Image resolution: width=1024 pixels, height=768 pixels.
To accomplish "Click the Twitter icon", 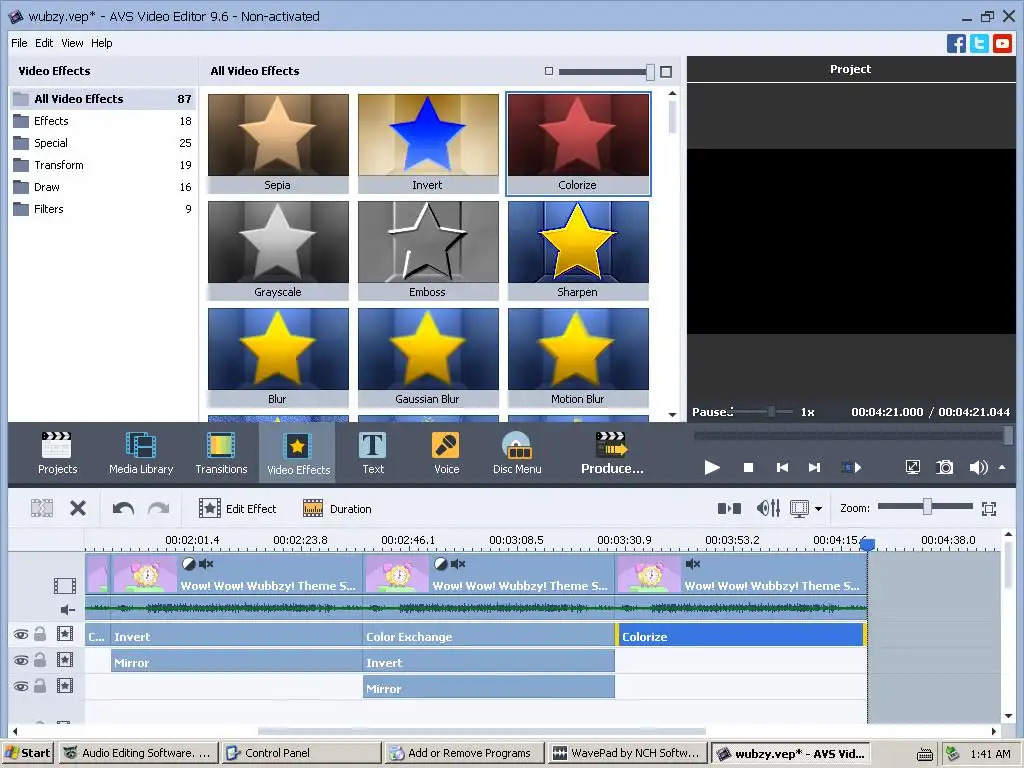I will click(979, 44).
